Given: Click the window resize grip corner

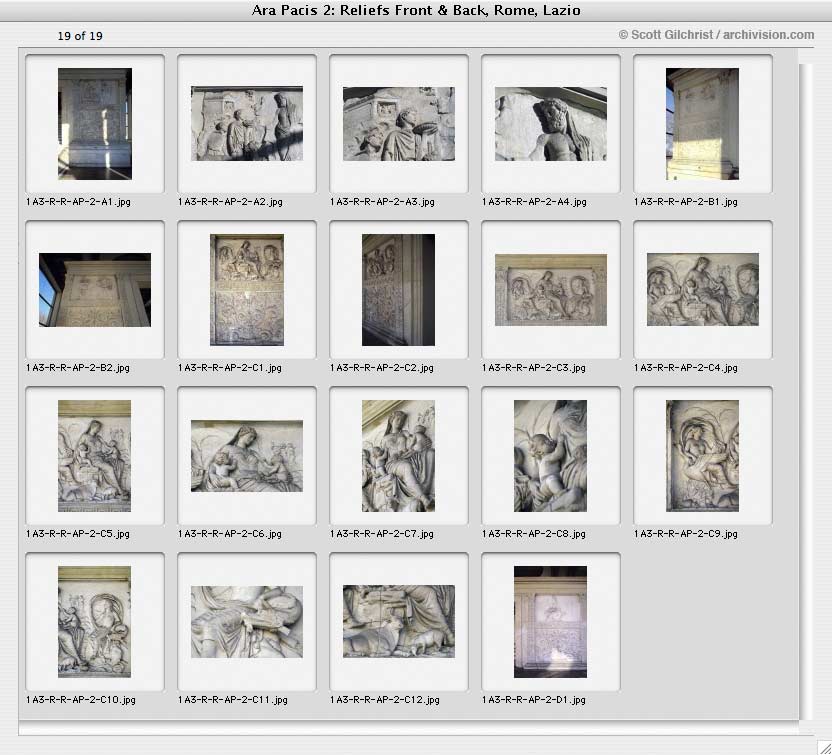Looking at the screenshot, I should coord(824,747).
